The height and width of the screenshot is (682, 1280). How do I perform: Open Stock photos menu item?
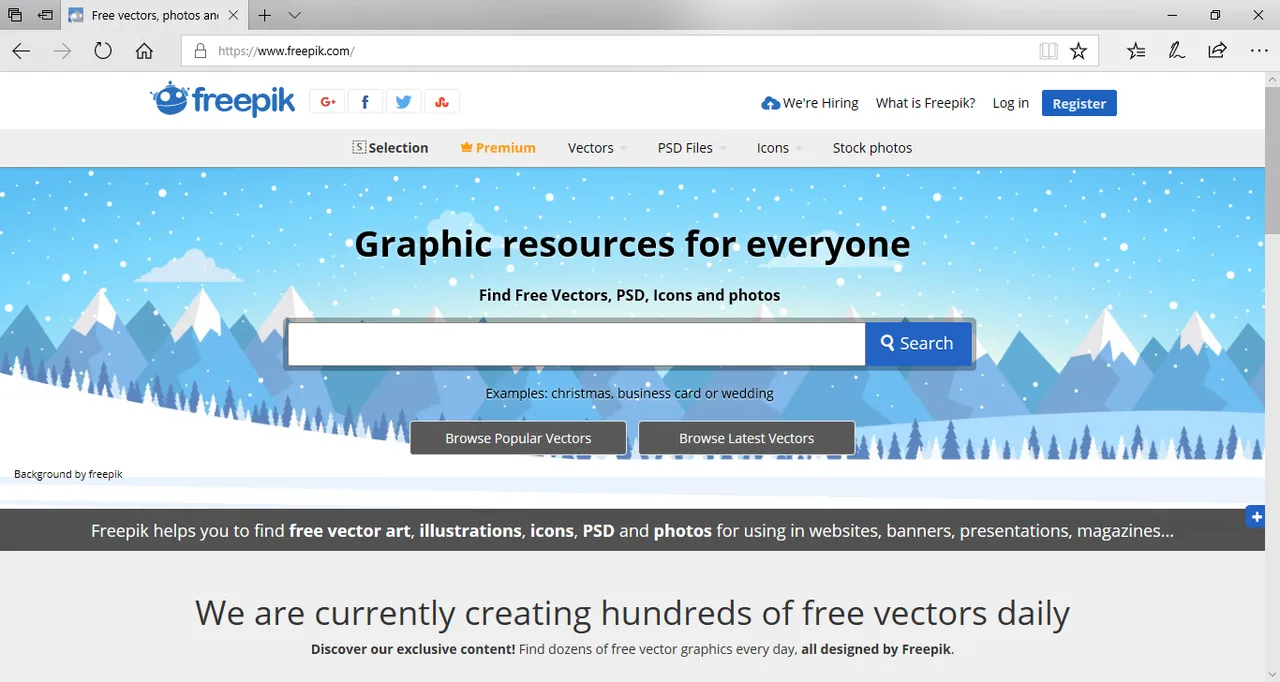[872, 148]
